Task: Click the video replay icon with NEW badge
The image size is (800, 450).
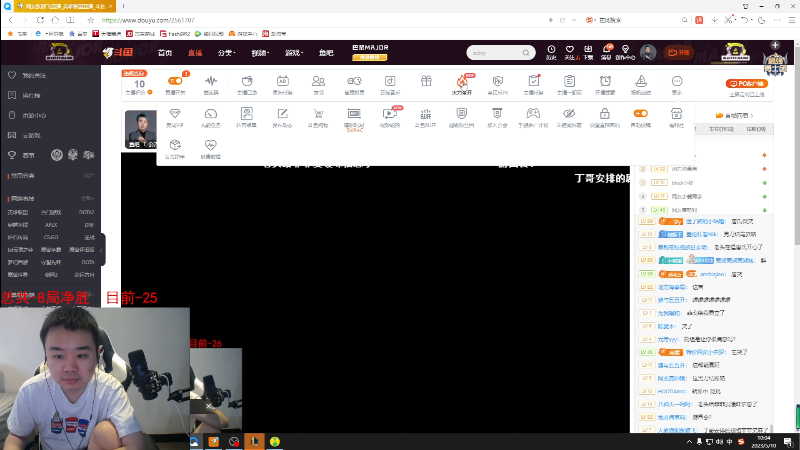Action: point(391,113)
